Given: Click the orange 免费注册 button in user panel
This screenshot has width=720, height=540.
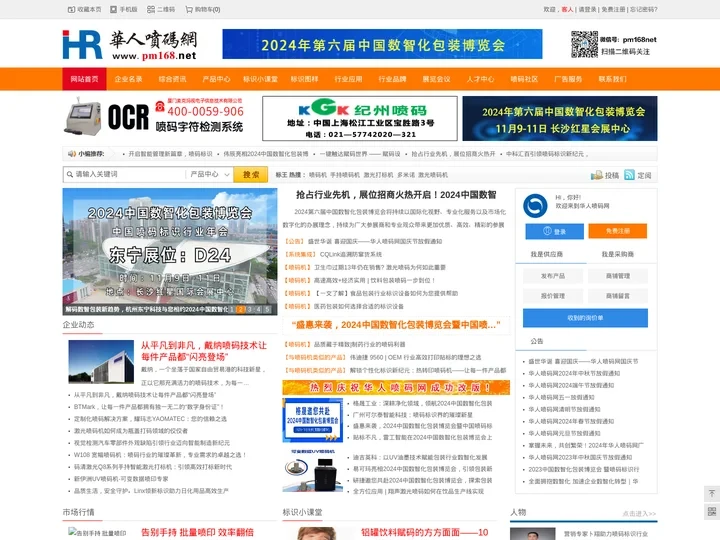Looking at the screenshot, I should pyautogui.click(x=618, y=231).
